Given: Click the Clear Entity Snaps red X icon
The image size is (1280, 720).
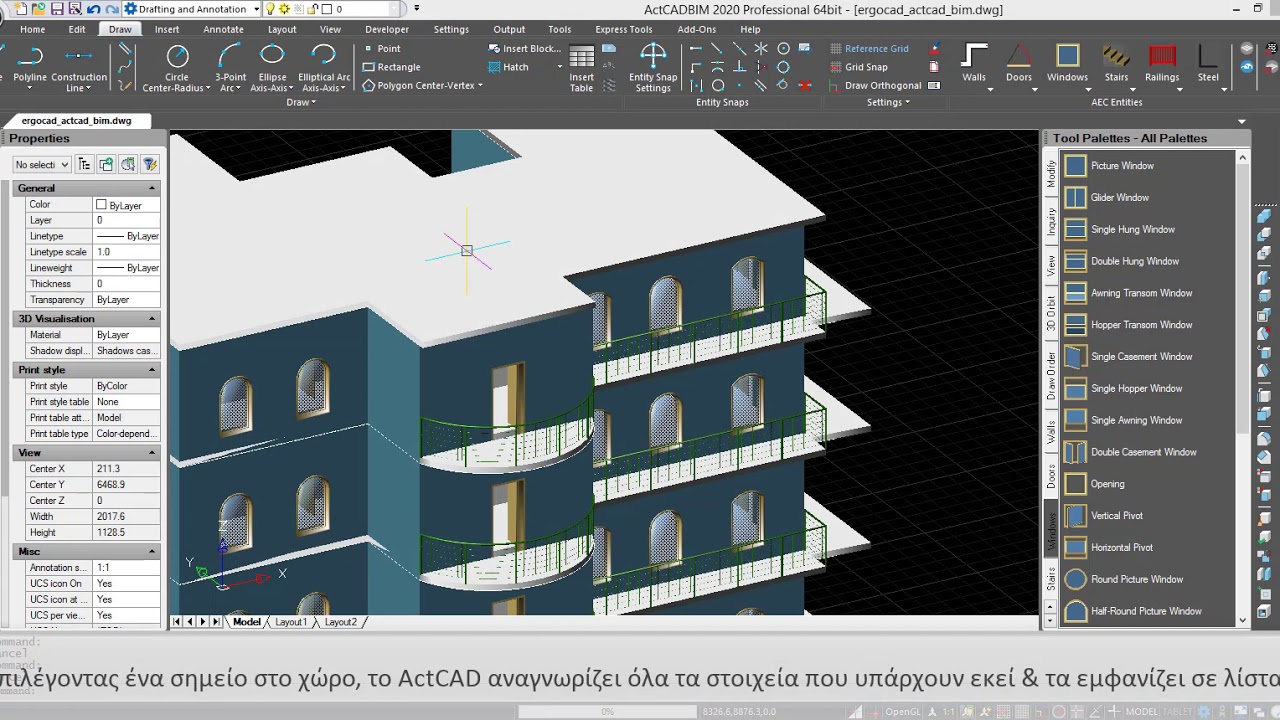Looking at the screenshot, I should point(806,85).
